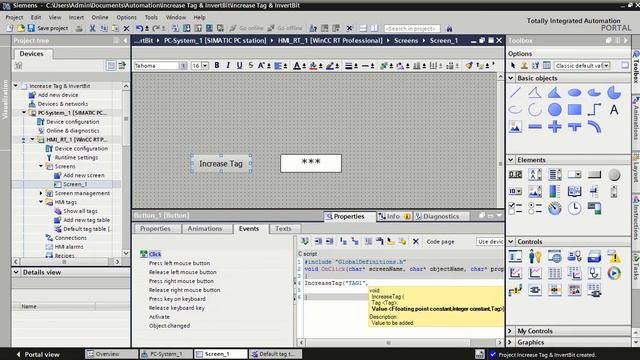Toggle Italic formatting in screen editor toolbar
The height and width of the screenshot is (360, 640).
pyautogui.click(x=228, y=65)
